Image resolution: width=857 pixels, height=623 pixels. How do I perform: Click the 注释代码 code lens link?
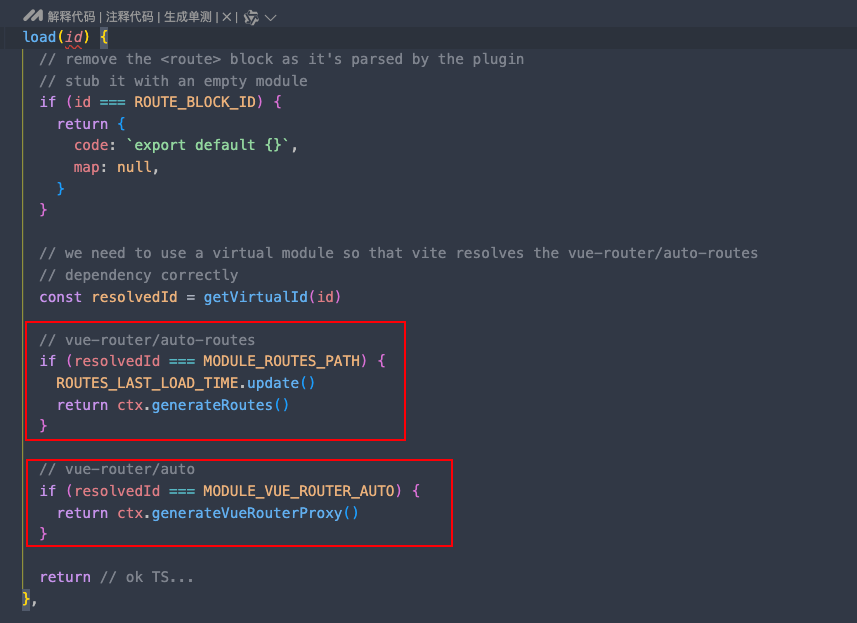(130, 17)
